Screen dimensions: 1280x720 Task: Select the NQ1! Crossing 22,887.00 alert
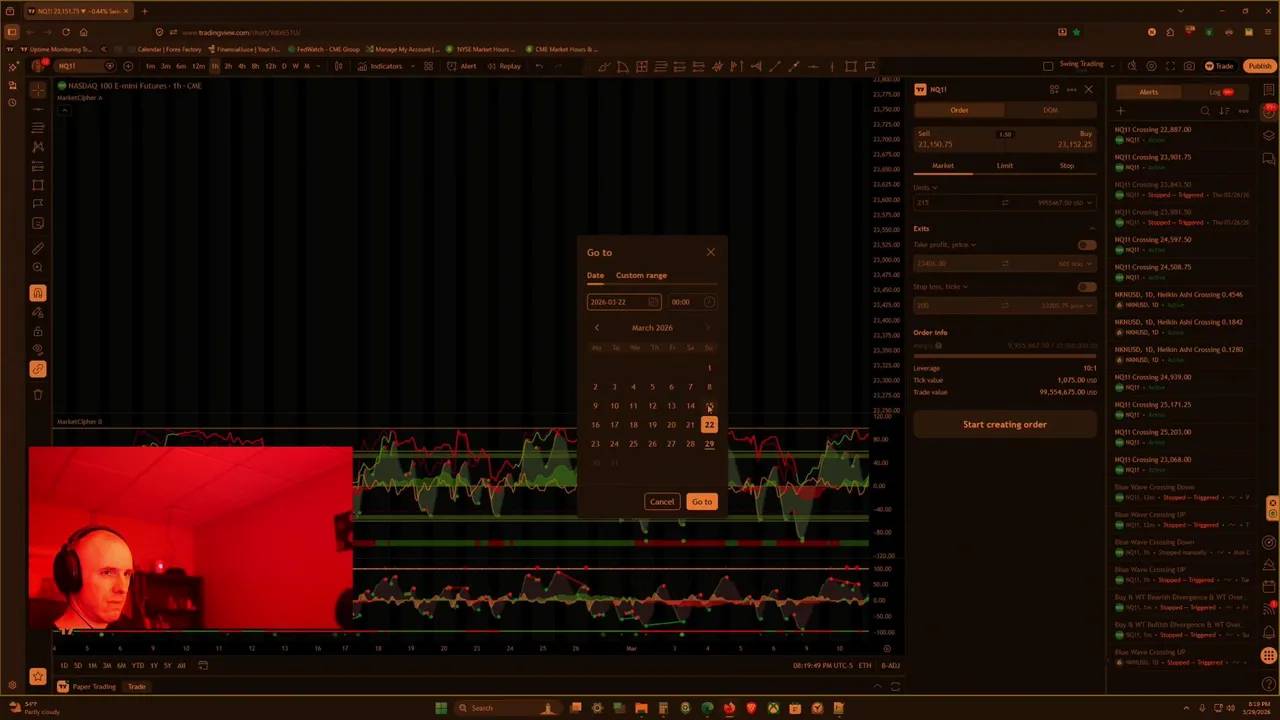pos(1183,134)
